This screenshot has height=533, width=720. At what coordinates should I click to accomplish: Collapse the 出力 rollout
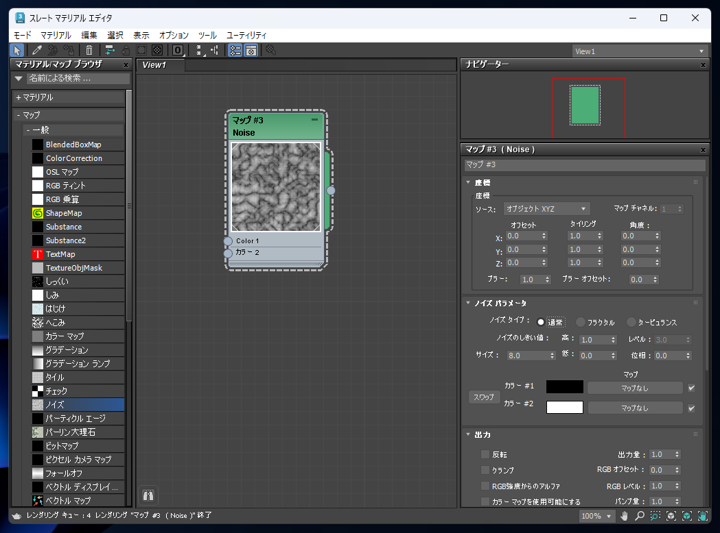click(x=468, y=434)
